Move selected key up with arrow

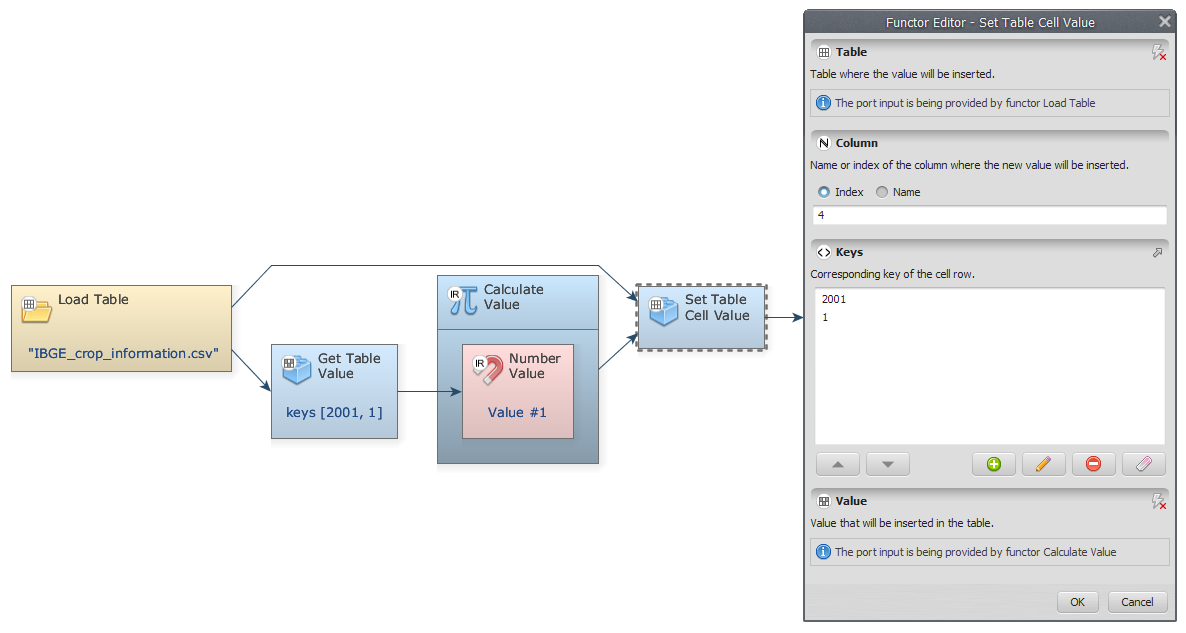click(838, 464)
